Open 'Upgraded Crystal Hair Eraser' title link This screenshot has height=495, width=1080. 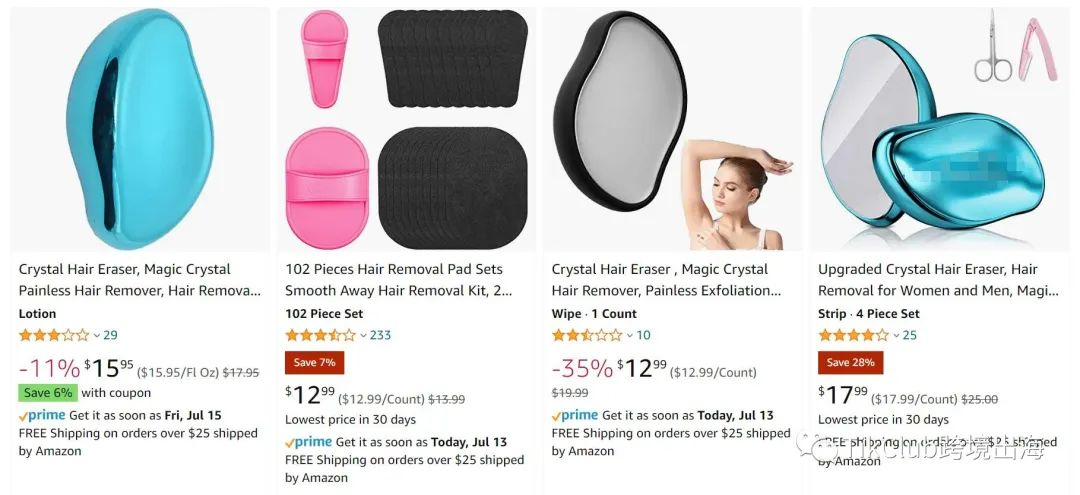(939, 280)
